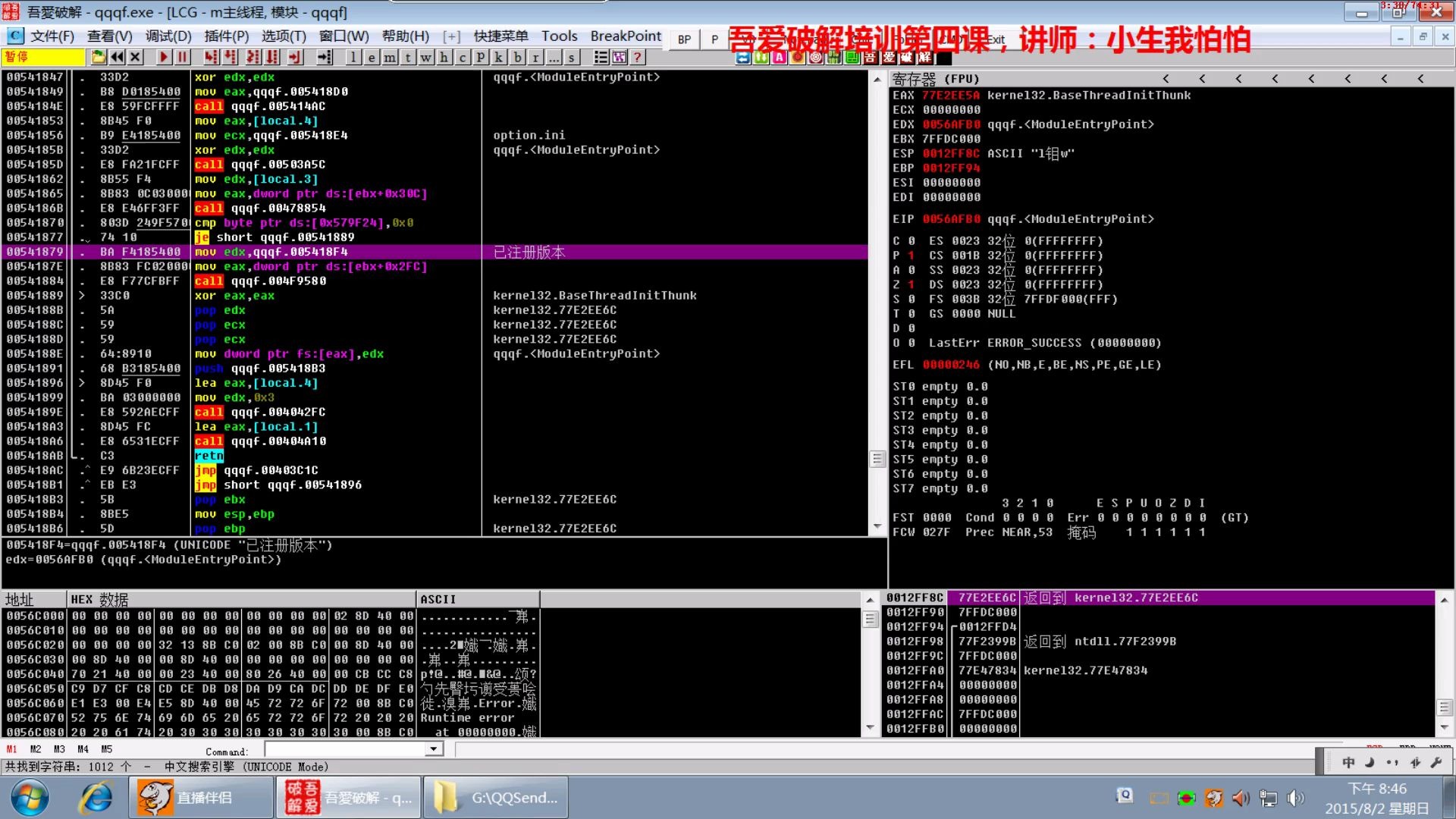Switch to dump memory tab M1
This screenshot has width=1456, height=819.
tap(11, 749)
